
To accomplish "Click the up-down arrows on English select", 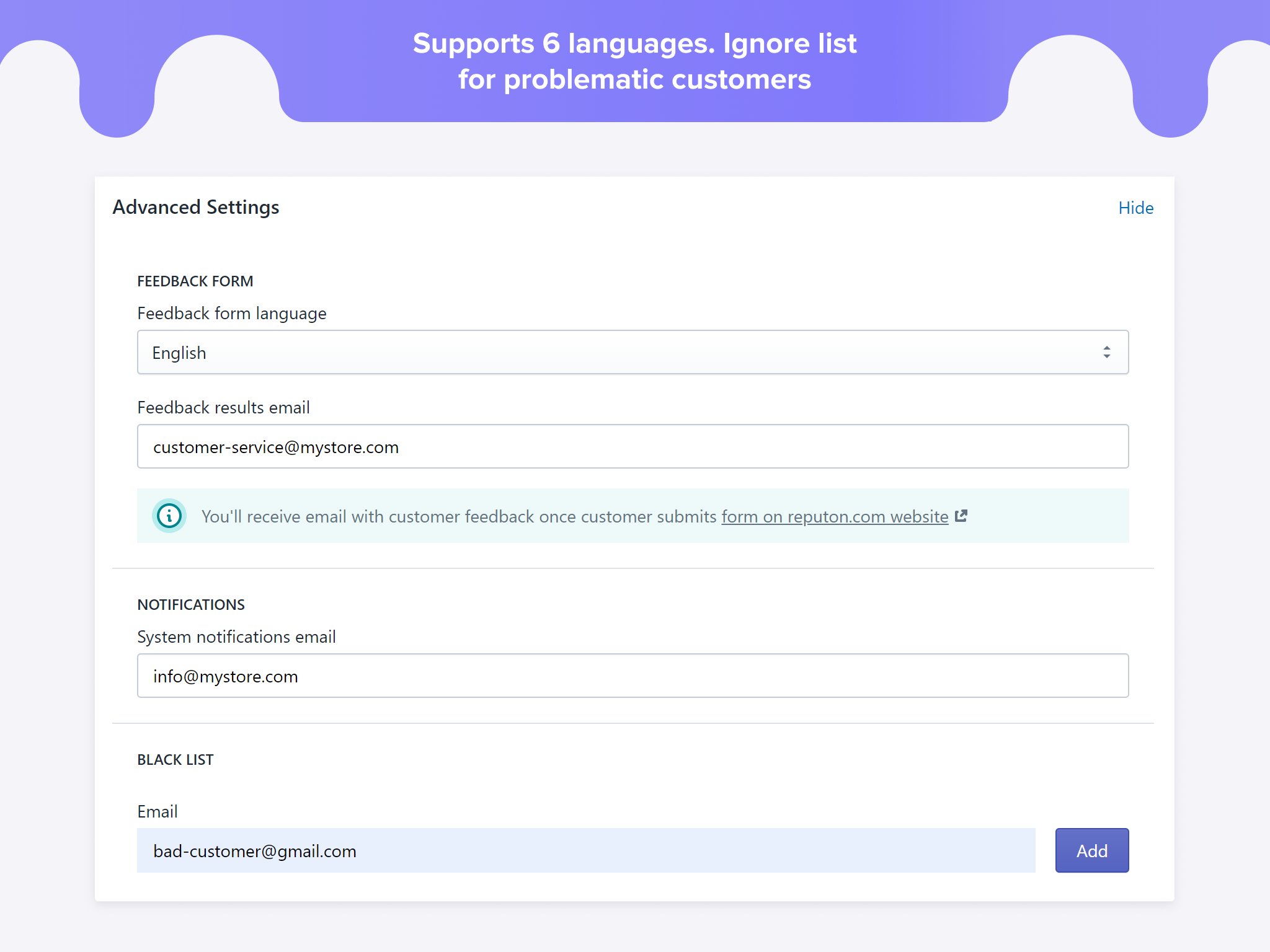I will click(x=1106, y=353).
